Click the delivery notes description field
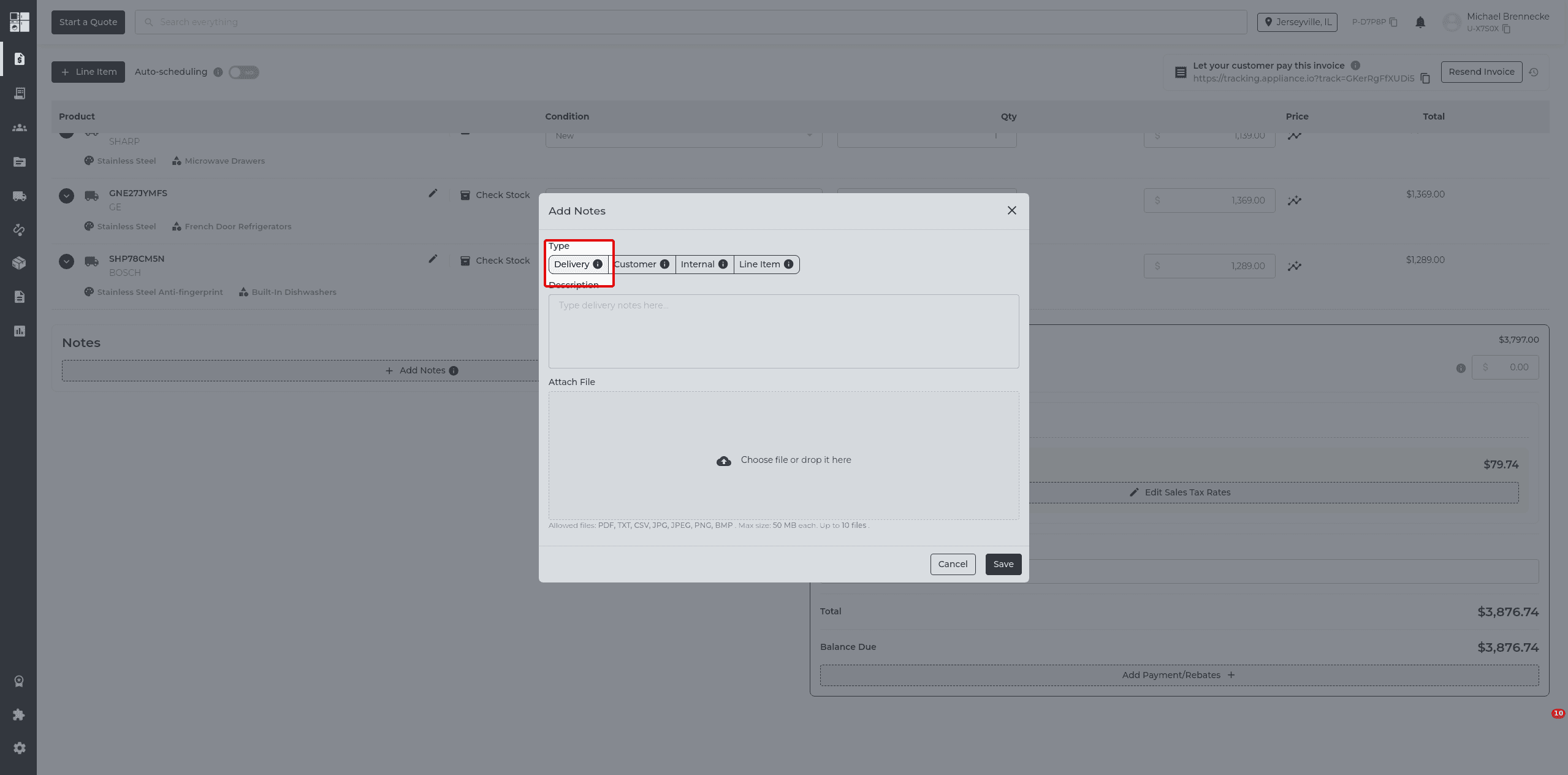The image size is (1568, 775). click(x=783, y=331)
